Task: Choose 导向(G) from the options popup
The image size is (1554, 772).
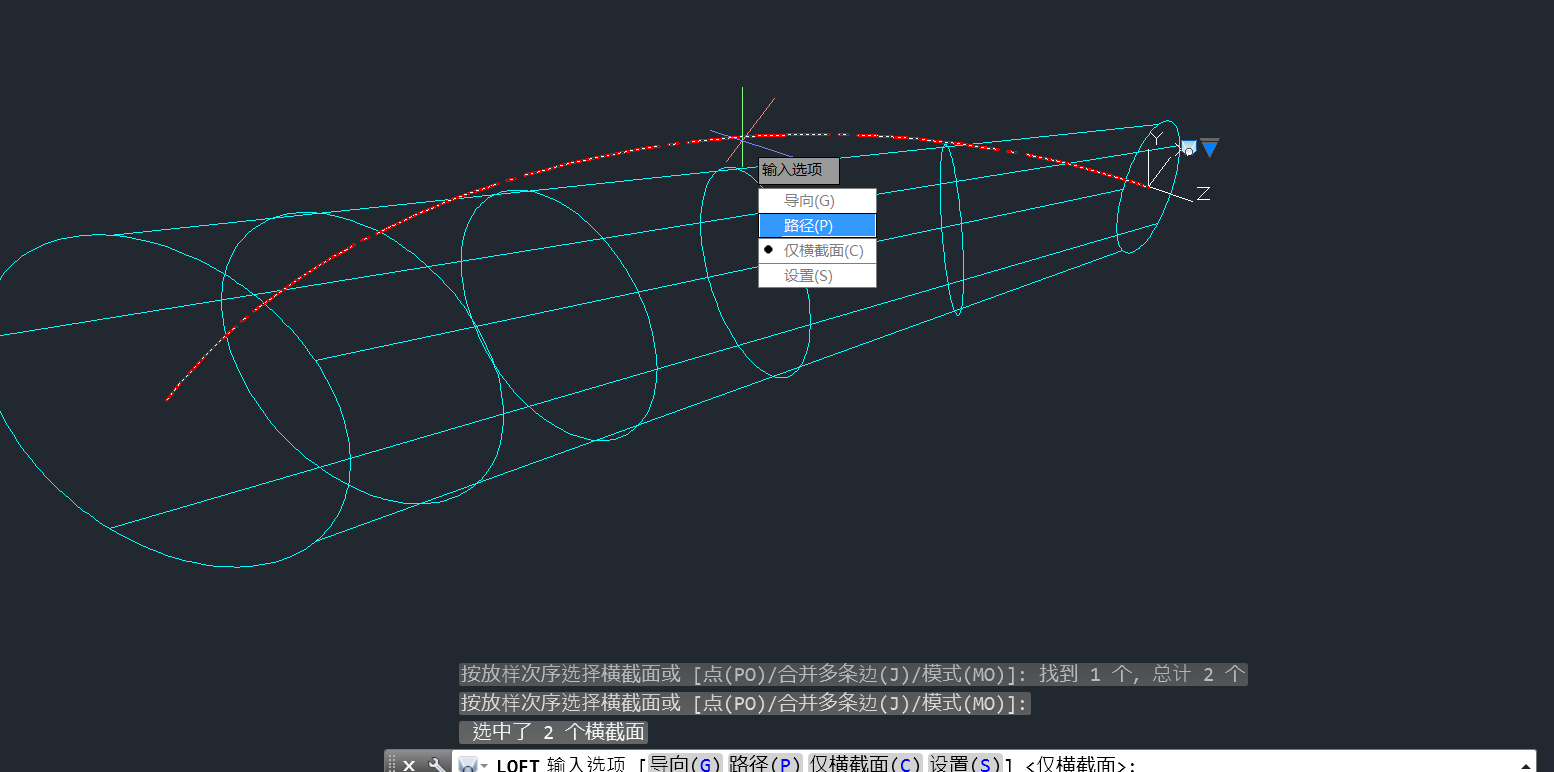Action: coord(817,201)
